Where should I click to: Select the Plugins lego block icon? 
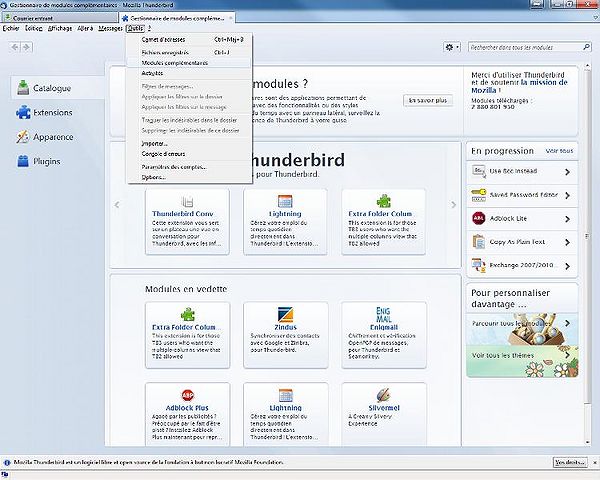pos(23,161)
